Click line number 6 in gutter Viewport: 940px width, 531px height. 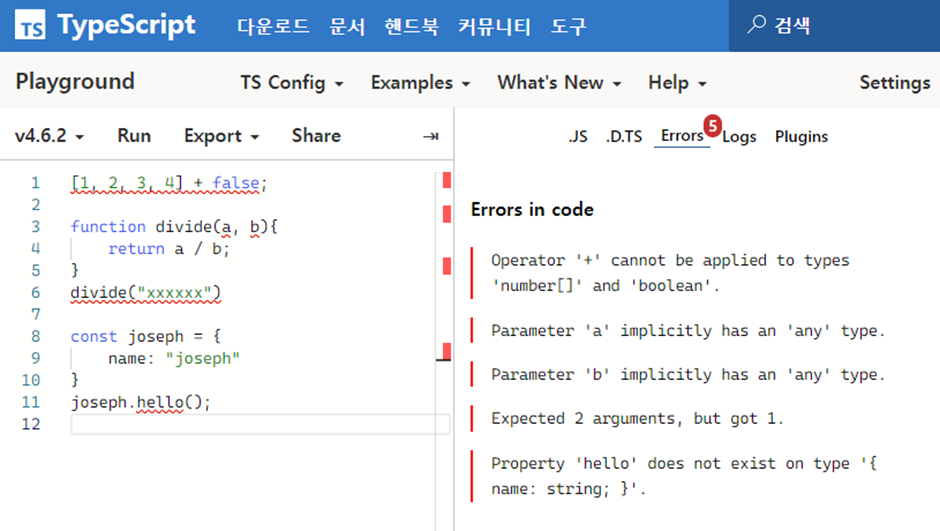[35, 292]
